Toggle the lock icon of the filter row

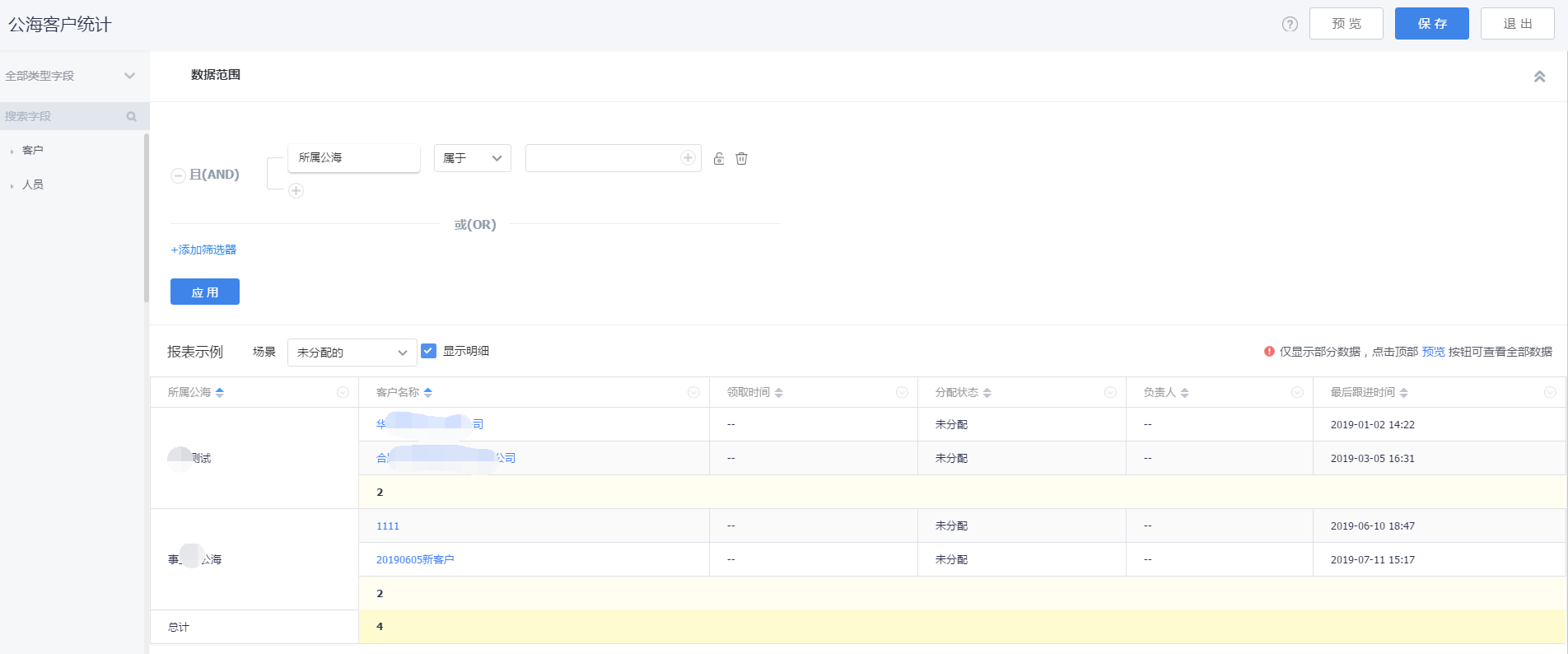(x=719, y=159)
